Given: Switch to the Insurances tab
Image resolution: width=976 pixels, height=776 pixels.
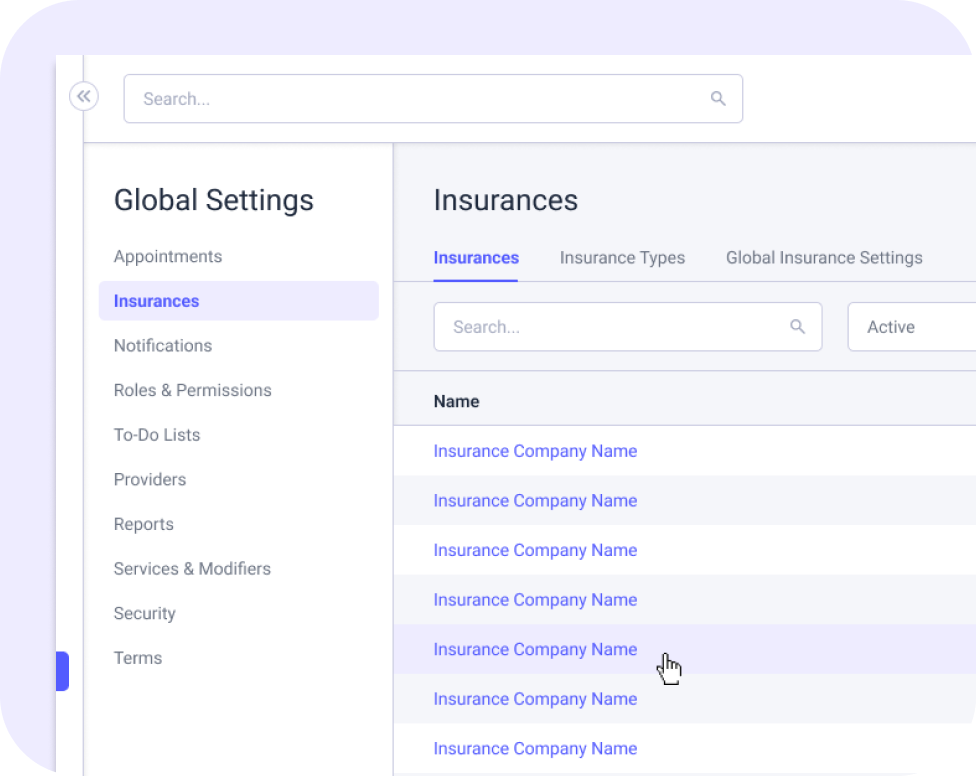Looking at the screenshot, I should [476, 258].
